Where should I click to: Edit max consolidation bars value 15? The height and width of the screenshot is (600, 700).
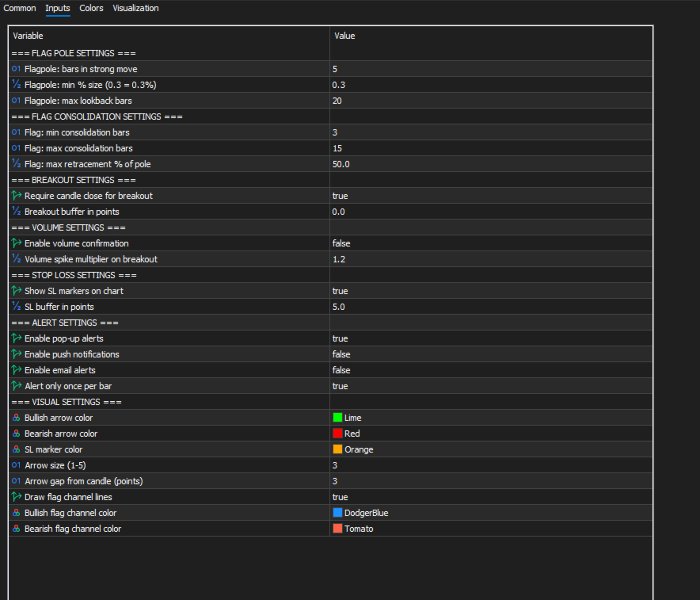coord(337,148)
